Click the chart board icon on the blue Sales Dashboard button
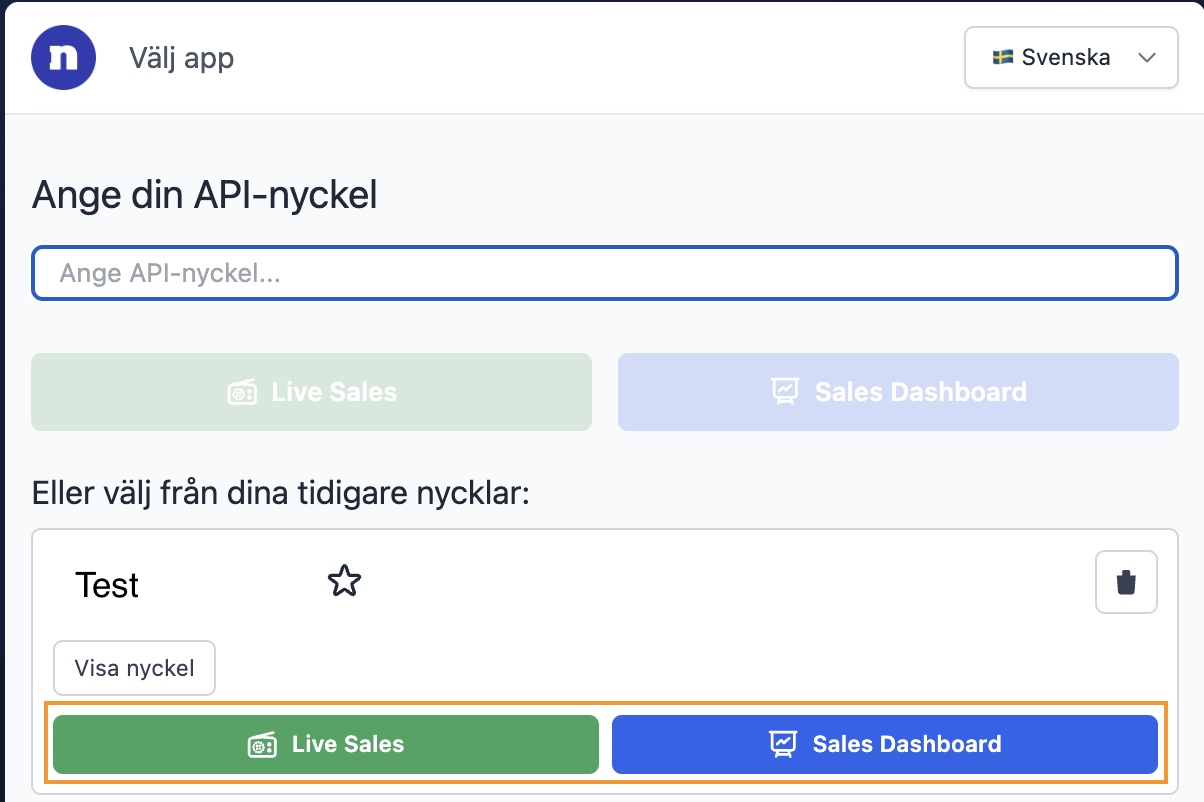The image size is (1204, 802). tap(782, 744)
